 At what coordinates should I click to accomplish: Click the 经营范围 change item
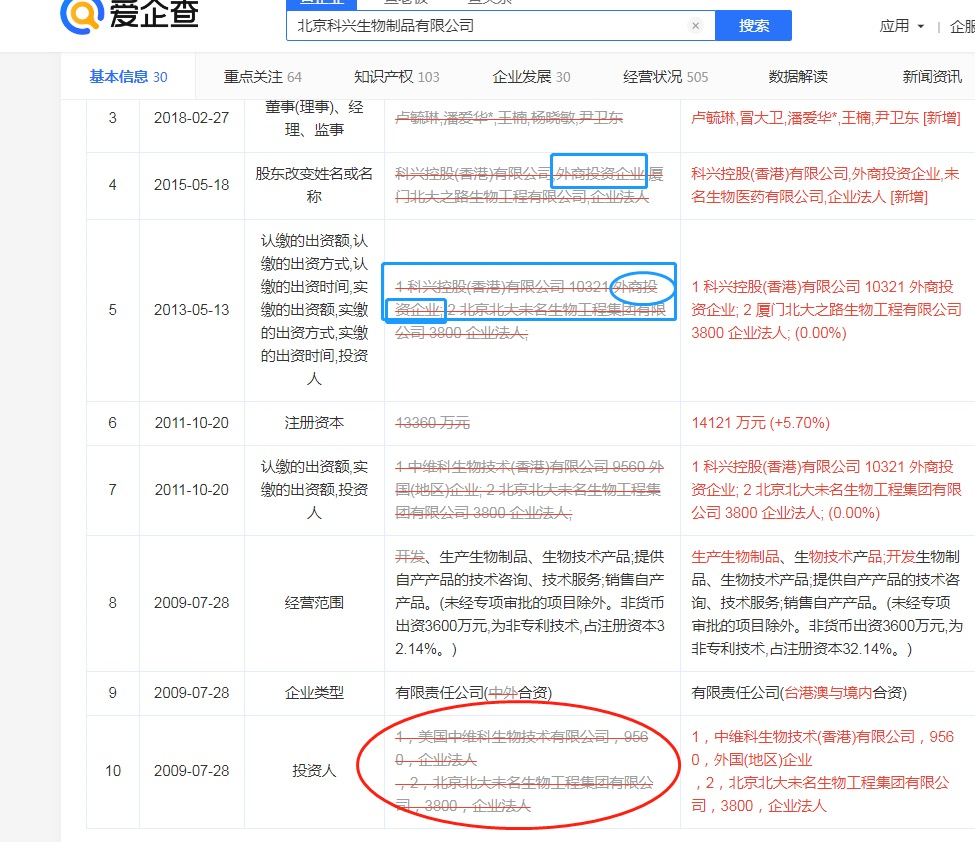click(314, 603)
